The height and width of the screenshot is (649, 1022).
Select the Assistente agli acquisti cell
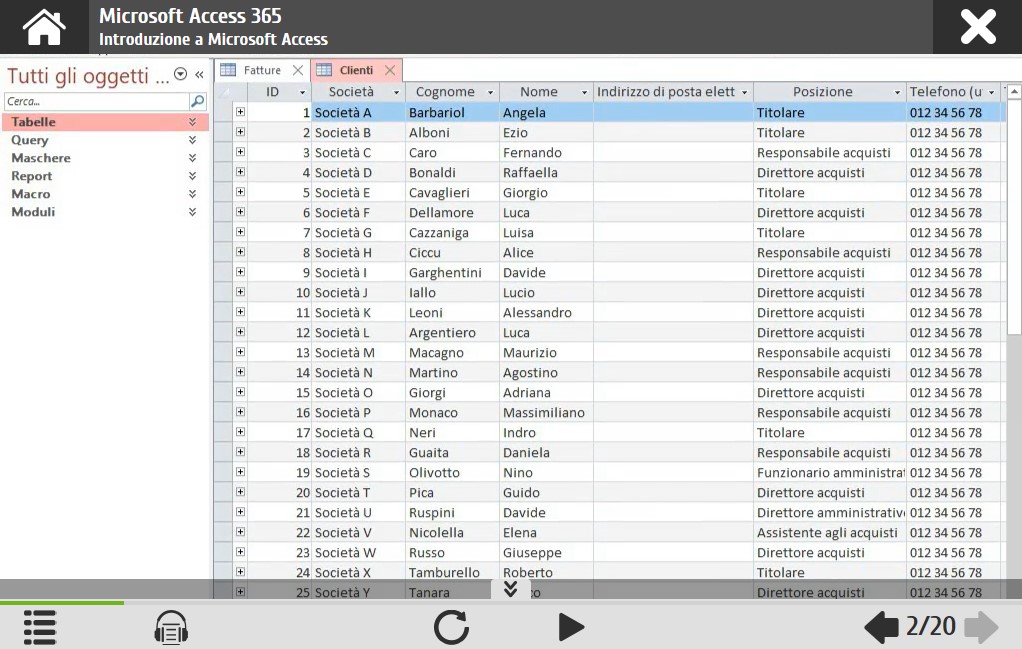pos(830,533)
